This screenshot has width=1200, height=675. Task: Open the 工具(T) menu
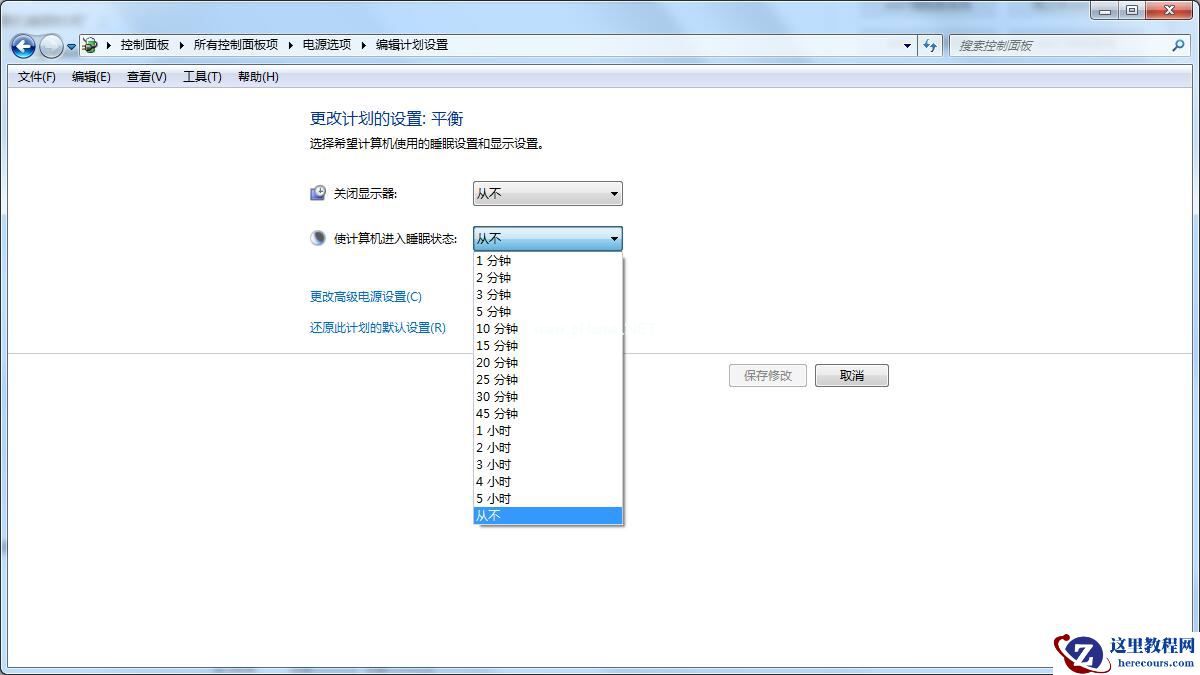200,77
